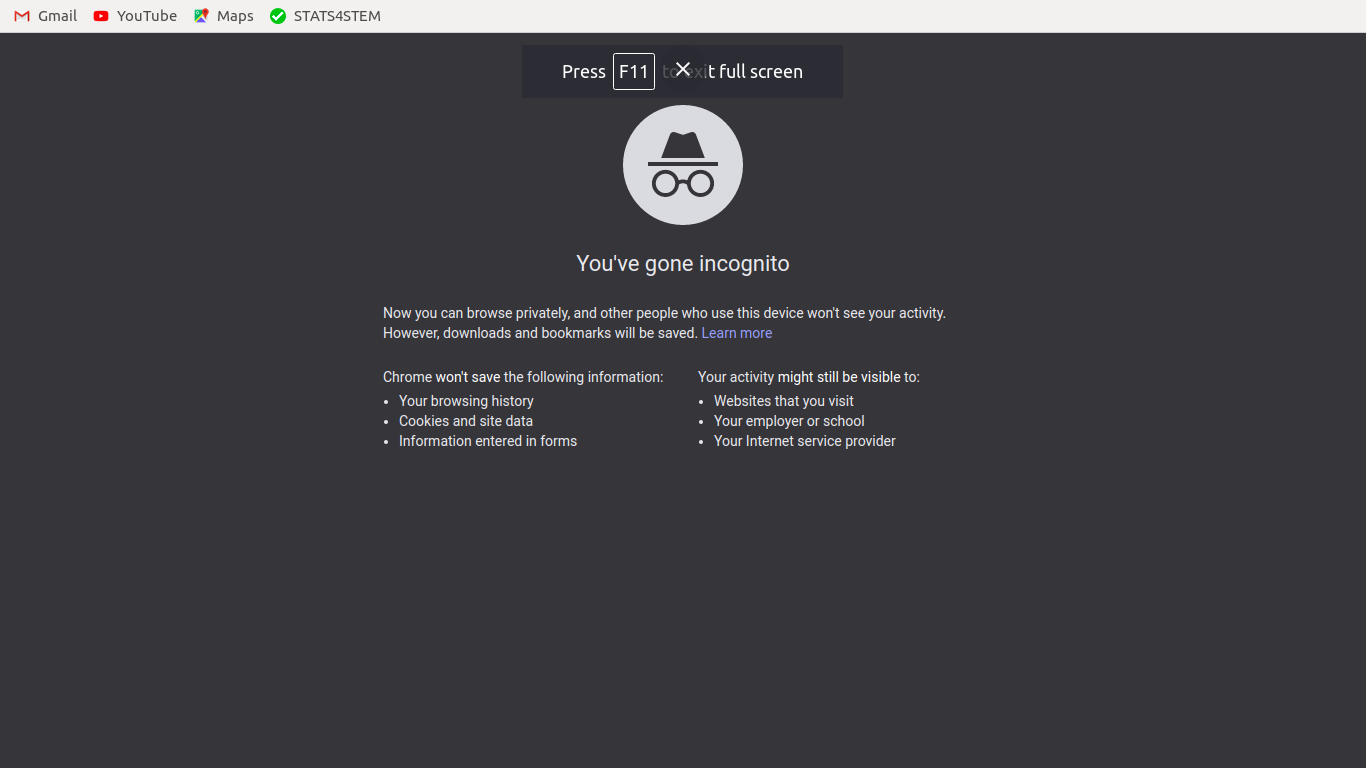Click the Google Maps pin icon
Viewport: 1366px width, 768px height.
click(201, 16)
